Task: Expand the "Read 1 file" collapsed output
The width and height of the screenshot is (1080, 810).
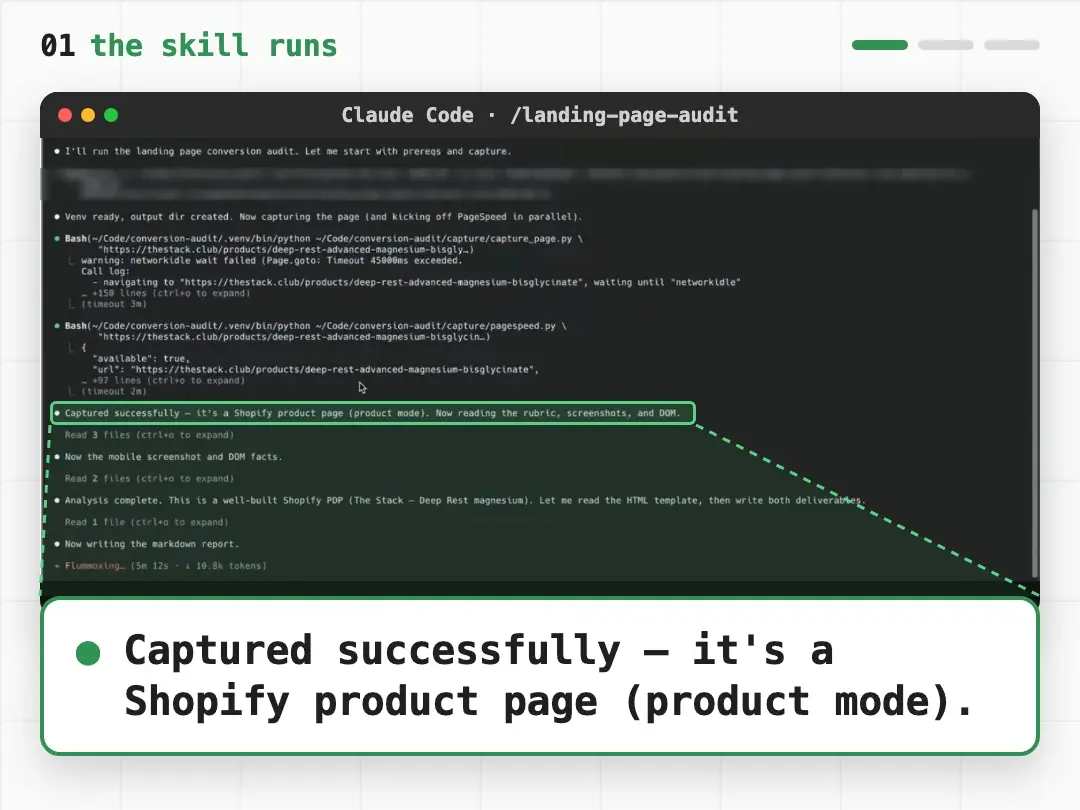Action: pos(147,522)
